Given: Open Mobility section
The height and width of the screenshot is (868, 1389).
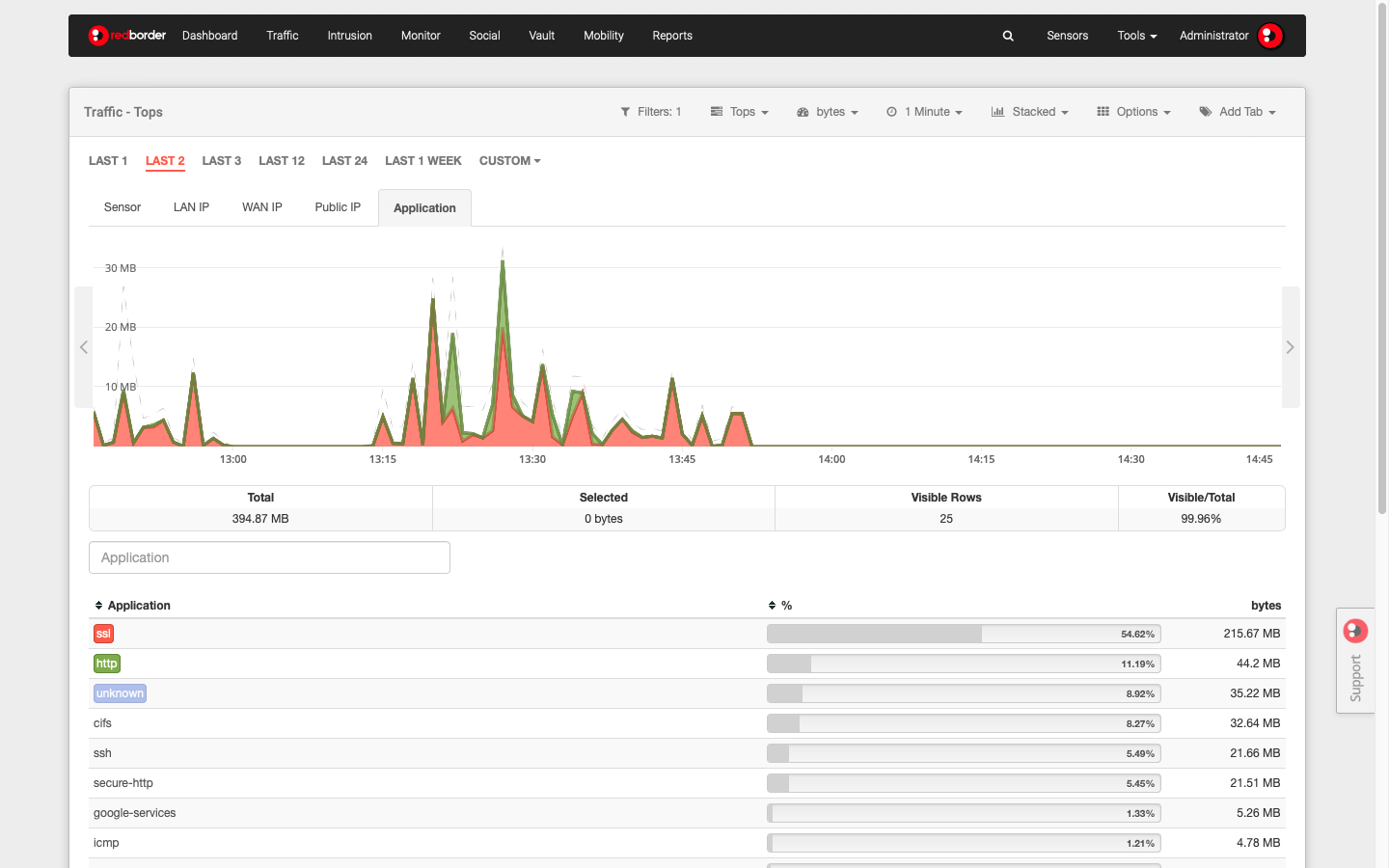Looking at the screenshot, I should pos(604,36).
